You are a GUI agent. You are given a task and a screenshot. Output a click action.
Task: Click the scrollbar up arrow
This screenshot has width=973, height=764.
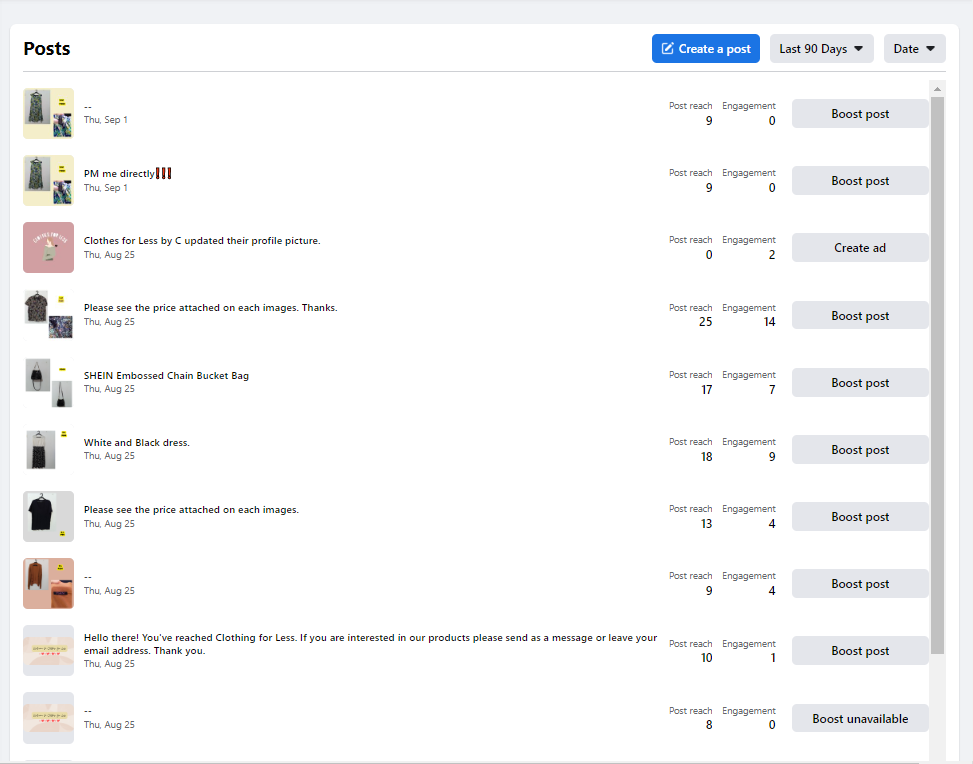(x=937, y=90)
